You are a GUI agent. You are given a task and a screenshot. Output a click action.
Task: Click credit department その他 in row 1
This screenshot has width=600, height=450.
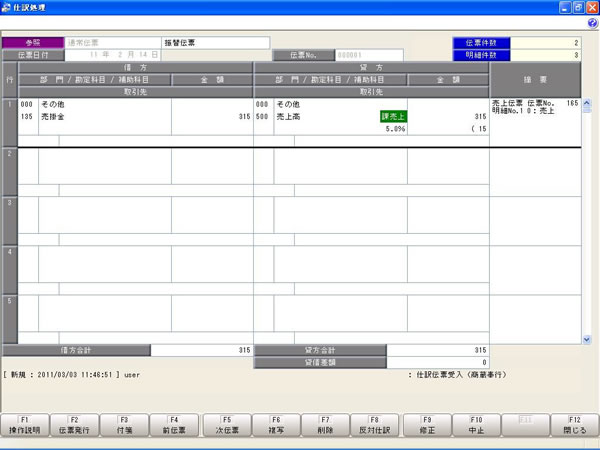288,104
